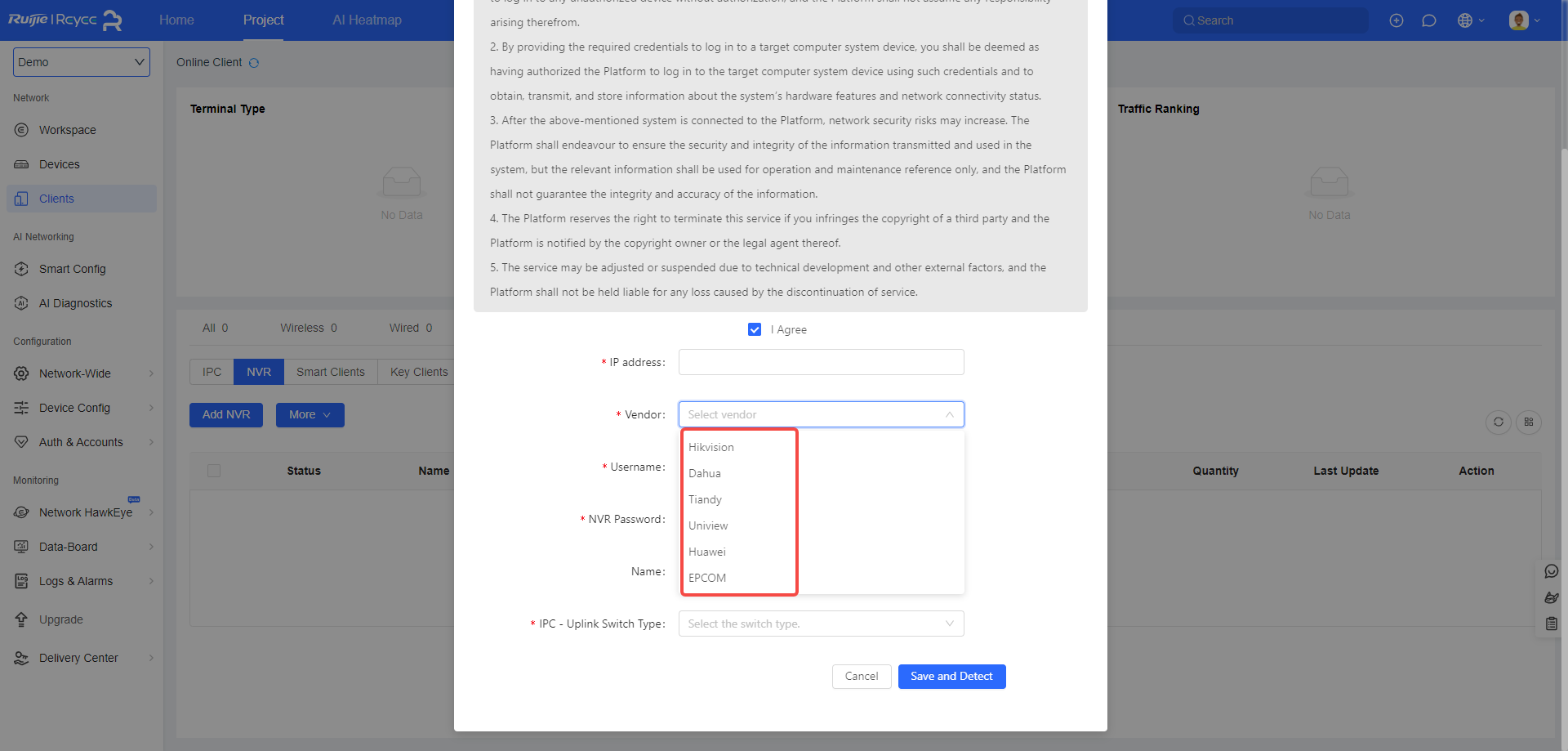This screenshot has width=1568, height=751.
Task: Click the Delivery Center icon
Action: pos(22,658)
